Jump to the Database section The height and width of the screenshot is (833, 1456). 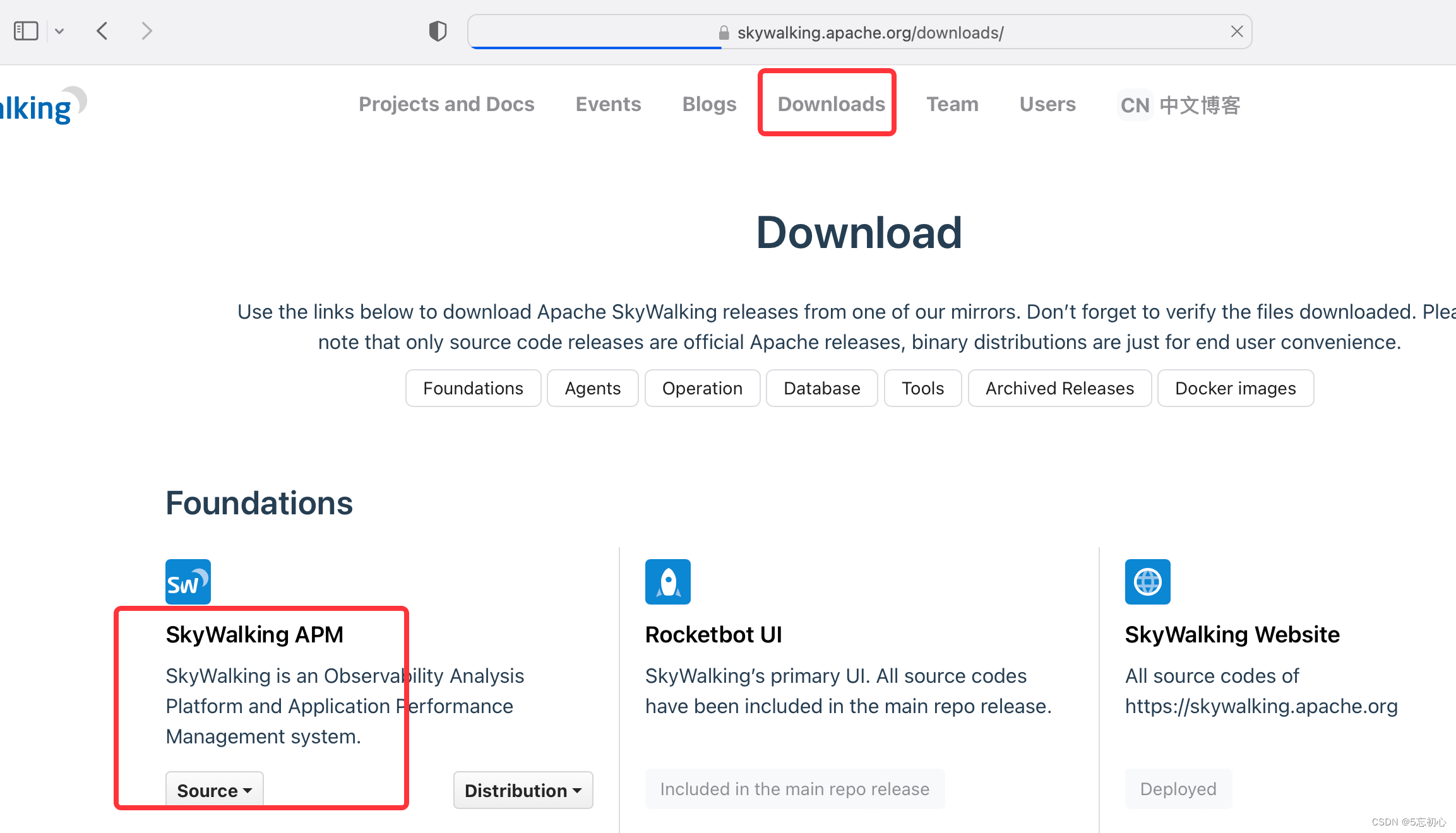[821, 388]
